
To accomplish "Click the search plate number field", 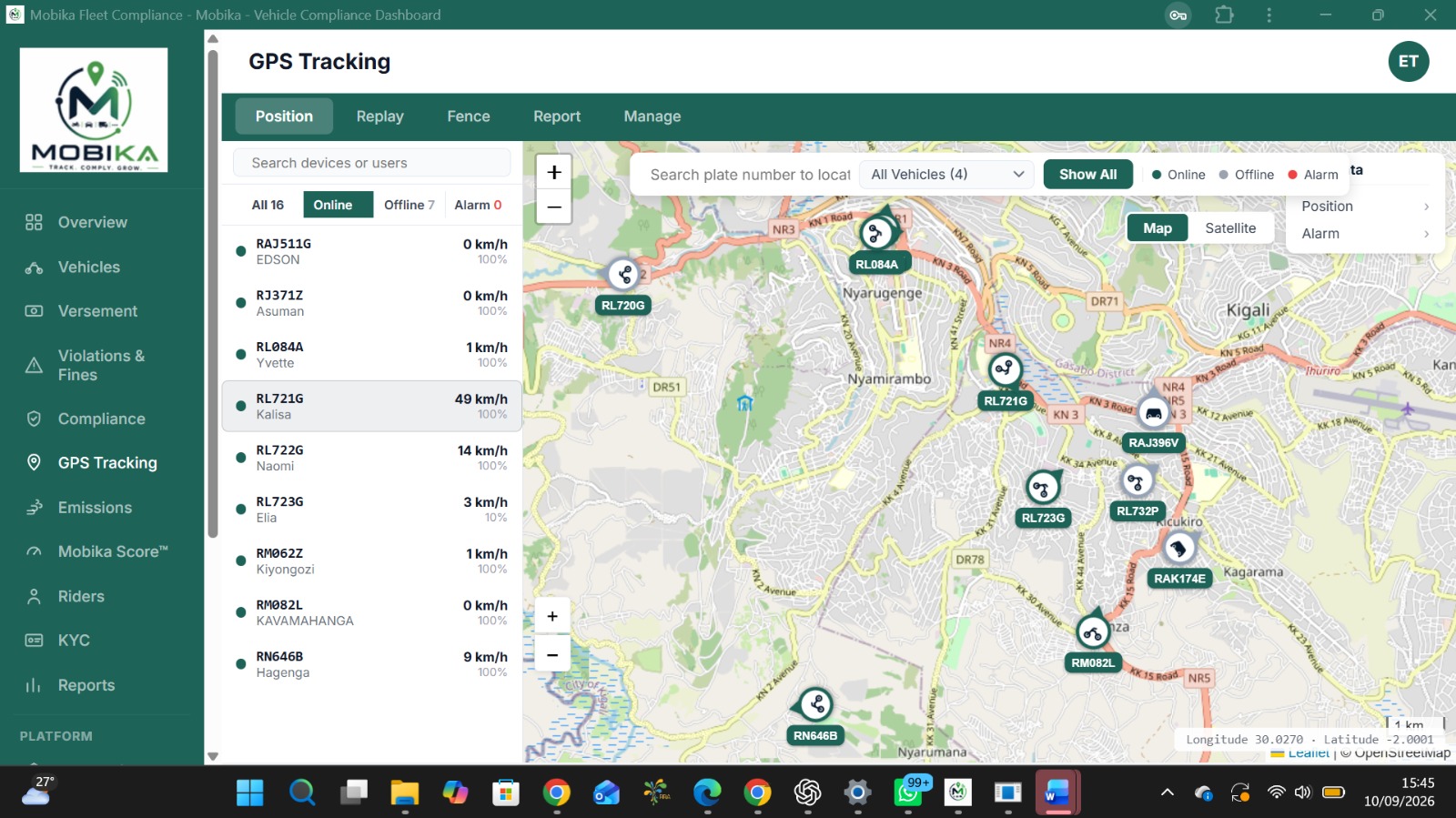I will tap(750, 175).
